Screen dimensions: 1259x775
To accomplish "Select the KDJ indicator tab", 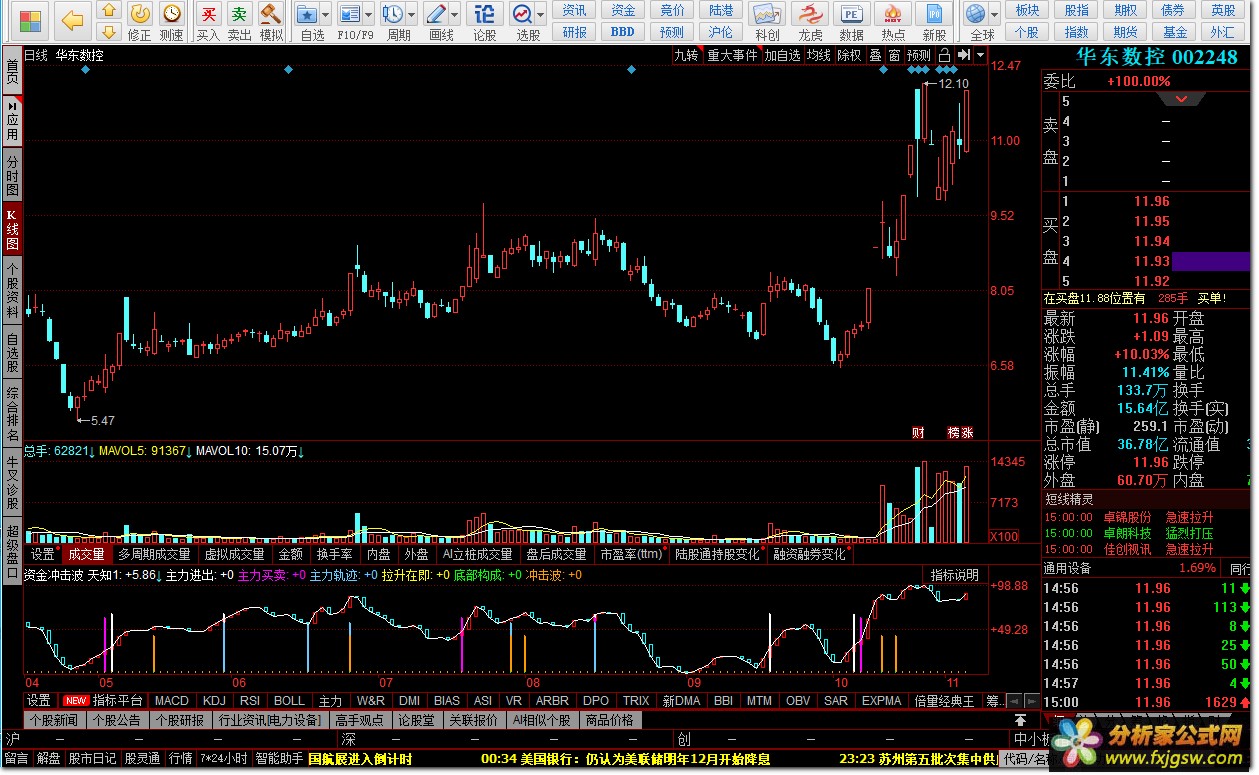I will 214,701.
